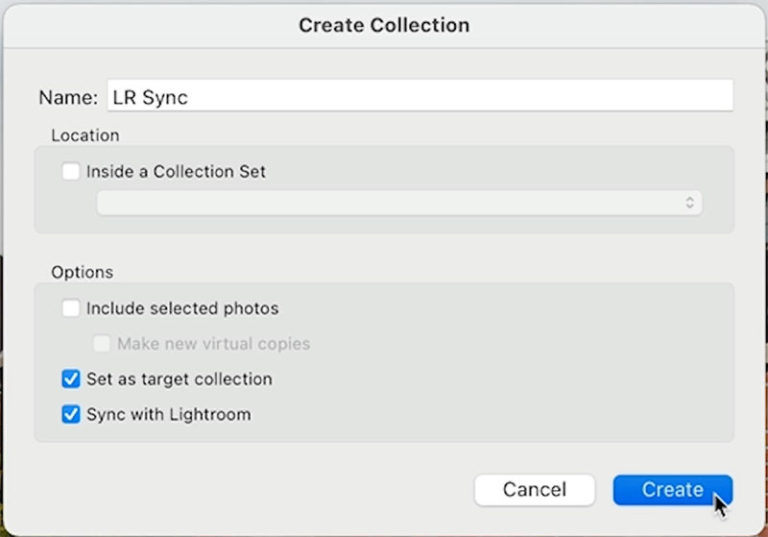The width and height of the screenshot is (768, 537).
Task: Click the Set as target collection label text
Action: coord(179,379)
